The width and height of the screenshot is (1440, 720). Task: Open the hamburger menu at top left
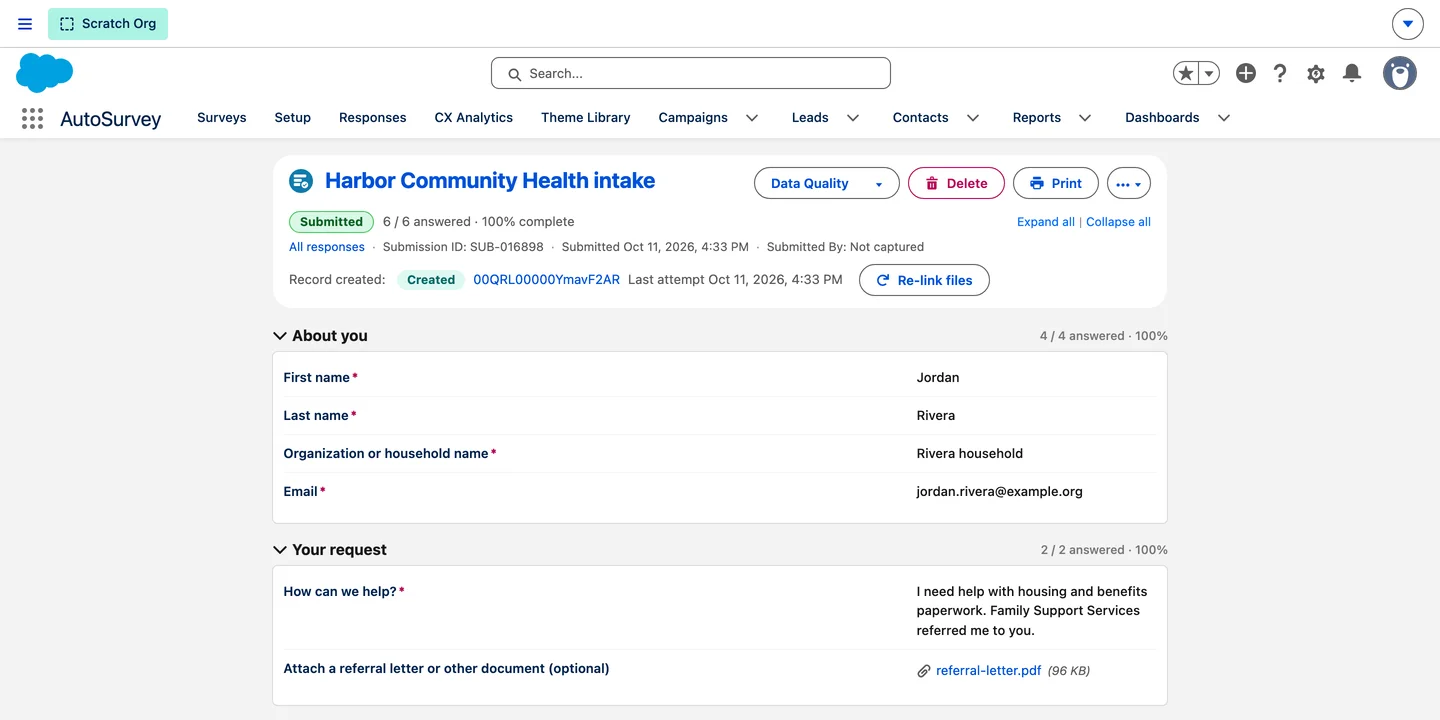25,24
